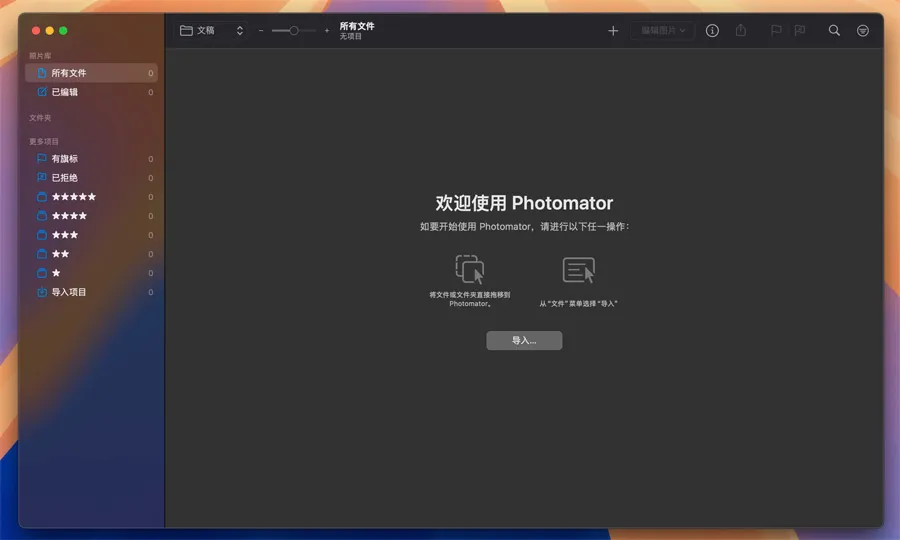Click the thumbnail size slider
900x540 pixels.
pyautogui.click(x=293, y=31)
